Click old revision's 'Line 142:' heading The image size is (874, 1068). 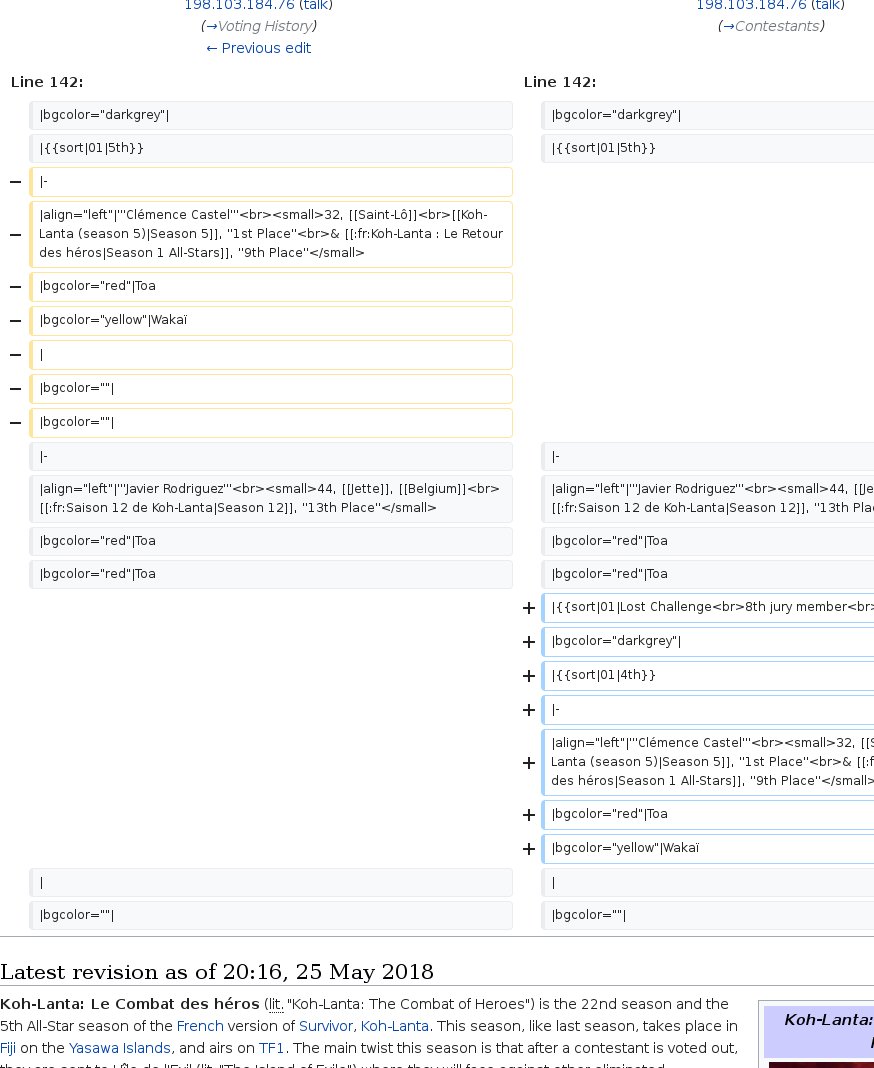click(x=47, y=82)
